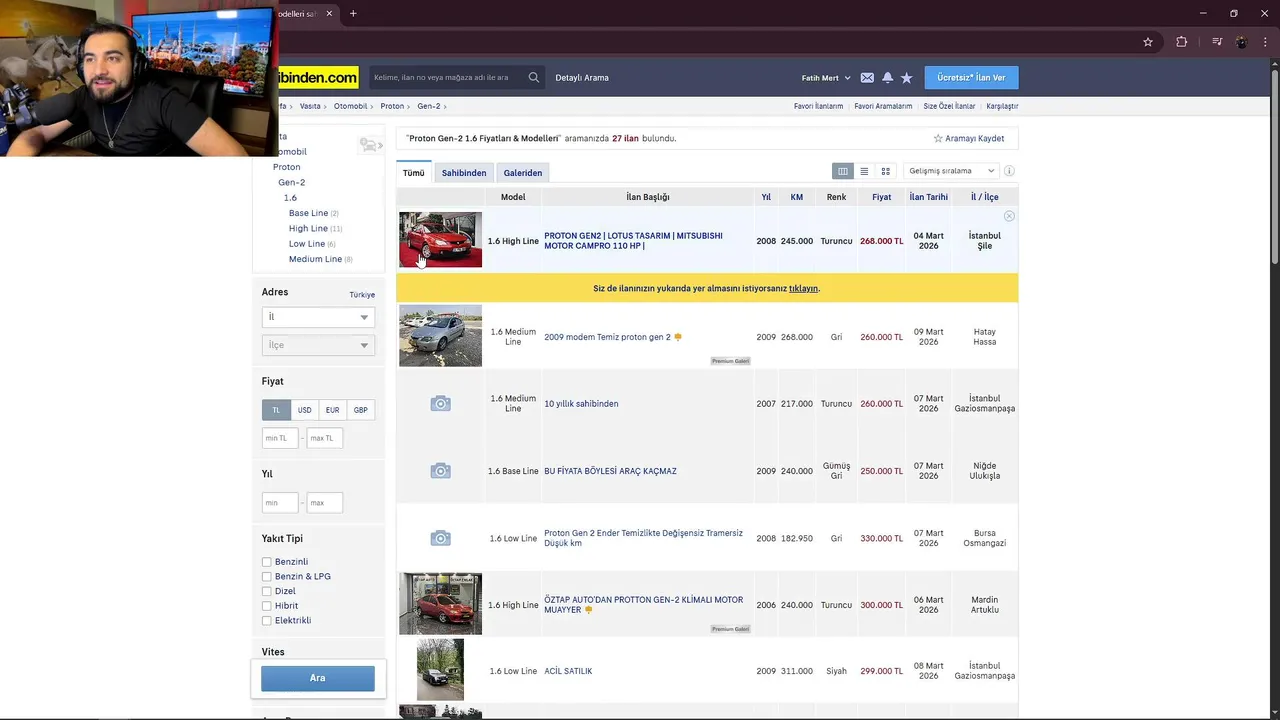Open 2009 model Temiz proton gen 2 listing
Screen dimensions: 1280x720
(x=607, y=337)
